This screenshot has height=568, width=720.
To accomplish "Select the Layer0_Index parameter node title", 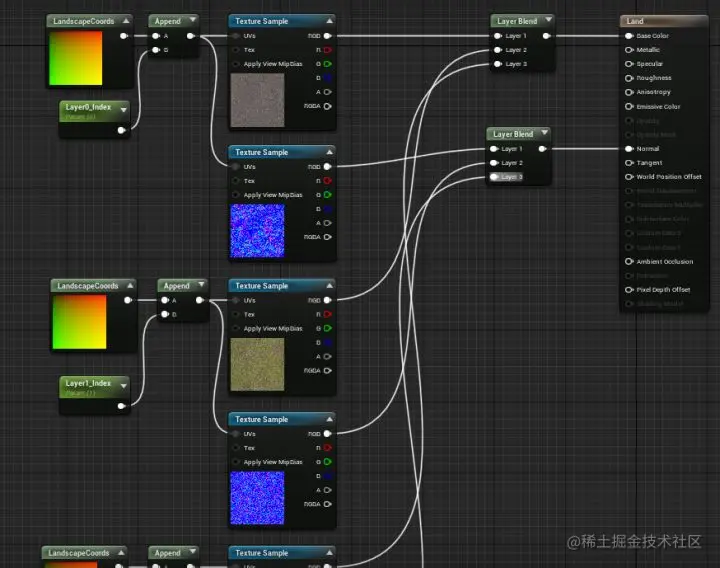I will (88, 107).
